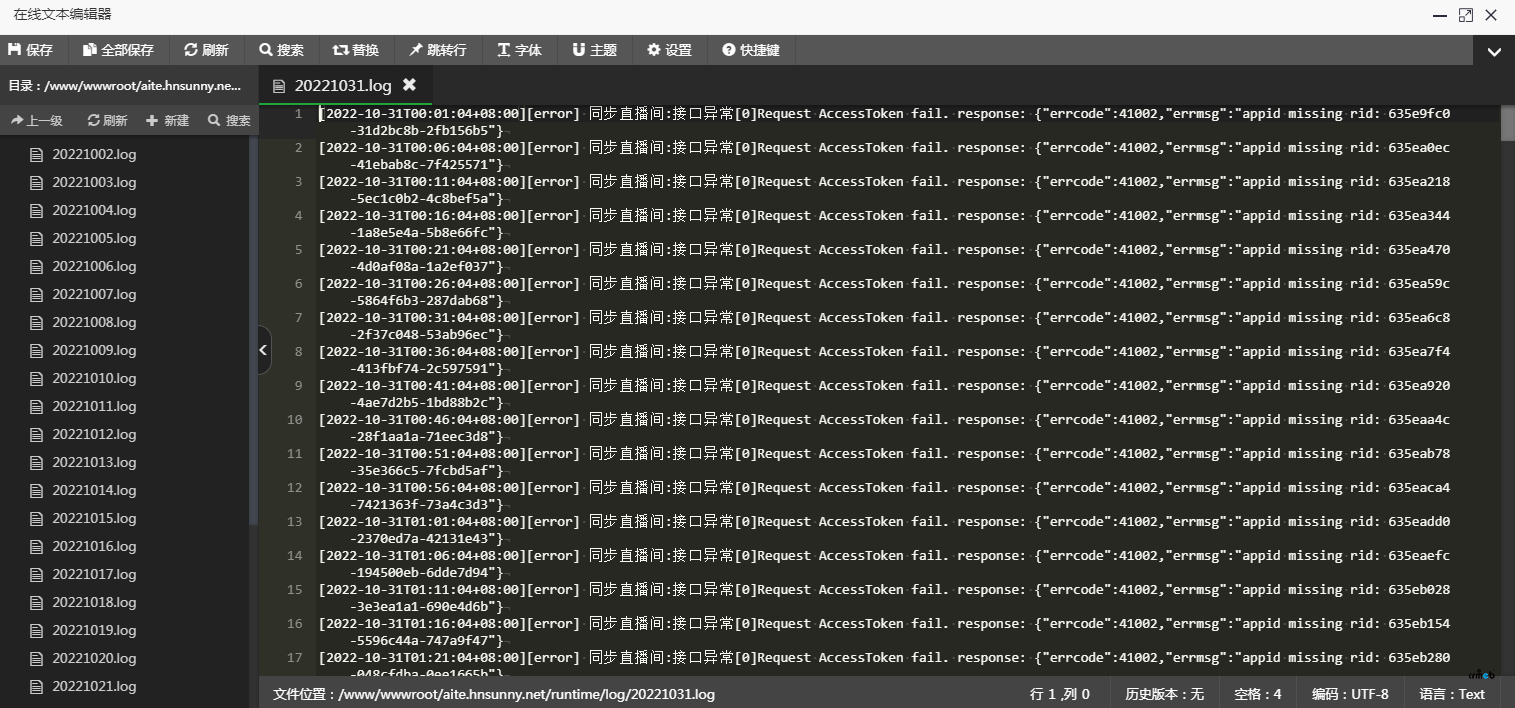Click line number 1 in gutter
The image size is (1515, 708).
(x=298, y=113)
